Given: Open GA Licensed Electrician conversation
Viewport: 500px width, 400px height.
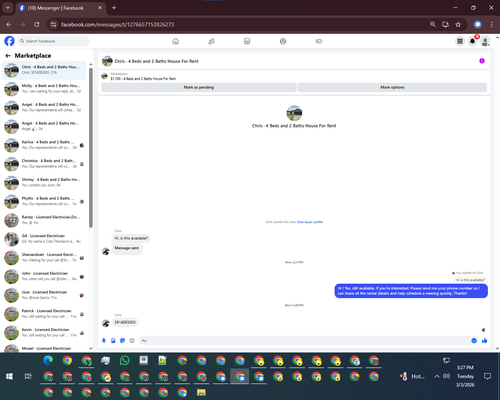Looking at the screenshot, I should click(44, 239).
